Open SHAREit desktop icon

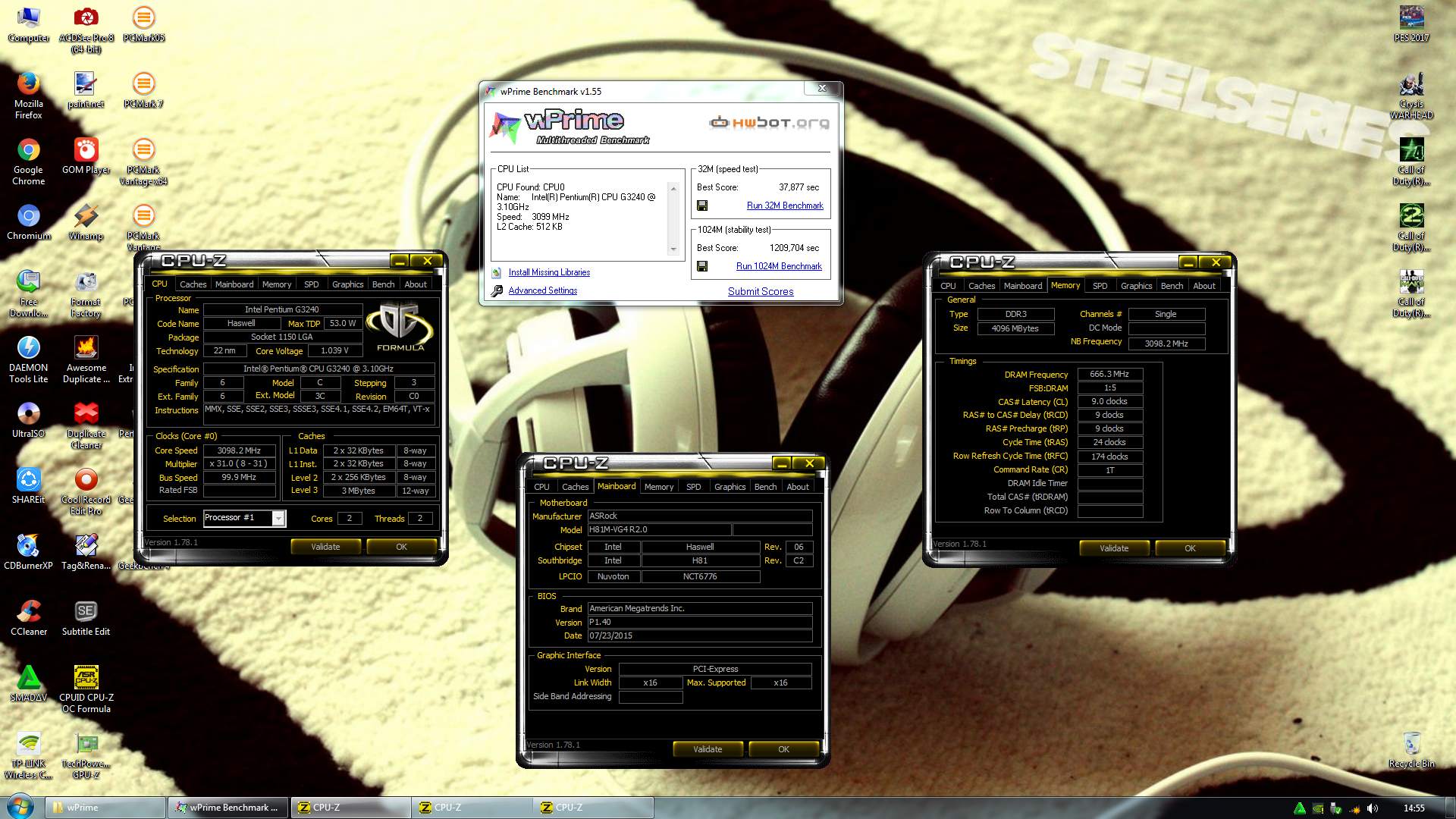coord(28,486)
